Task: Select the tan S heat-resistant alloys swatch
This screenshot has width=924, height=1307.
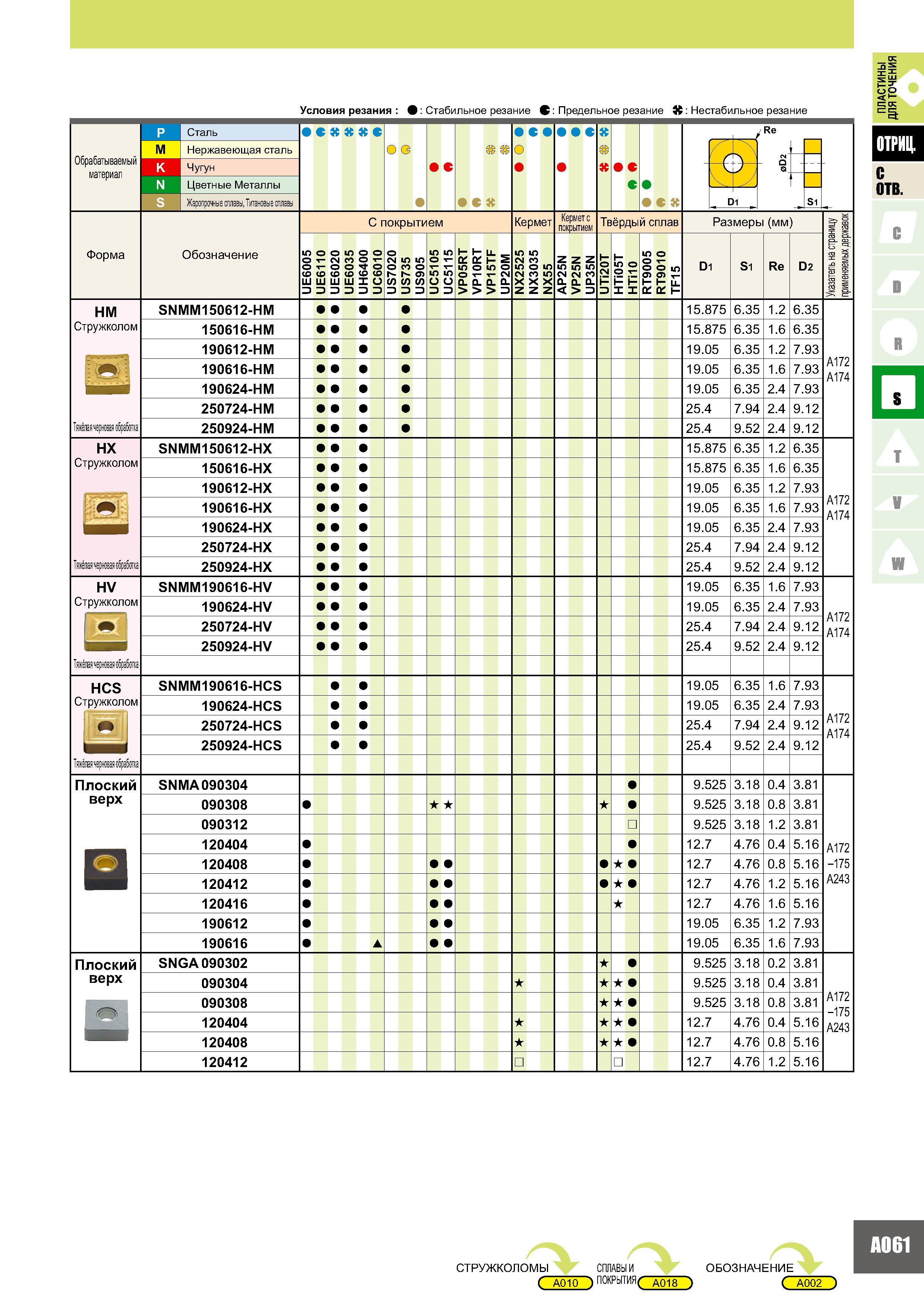Action: click(x=161, y=203)
